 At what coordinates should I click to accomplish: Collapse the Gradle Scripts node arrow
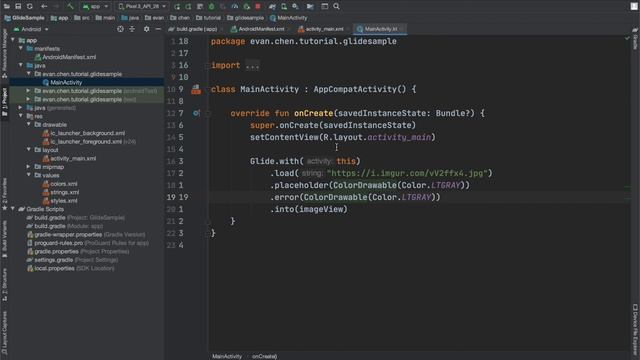click(x=13, y=209)
